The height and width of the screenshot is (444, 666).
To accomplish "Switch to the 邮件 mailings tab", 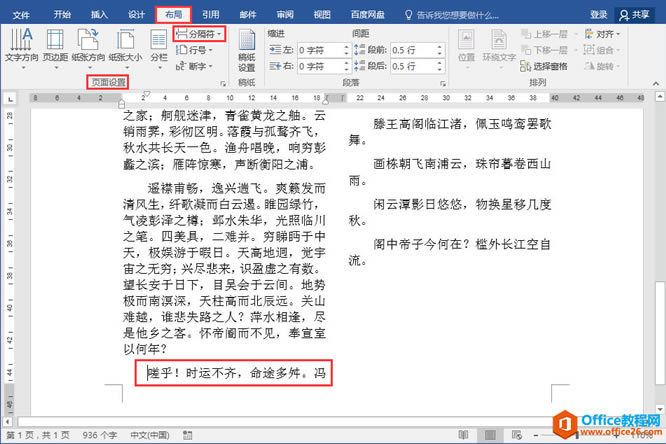I will [248, 14].
